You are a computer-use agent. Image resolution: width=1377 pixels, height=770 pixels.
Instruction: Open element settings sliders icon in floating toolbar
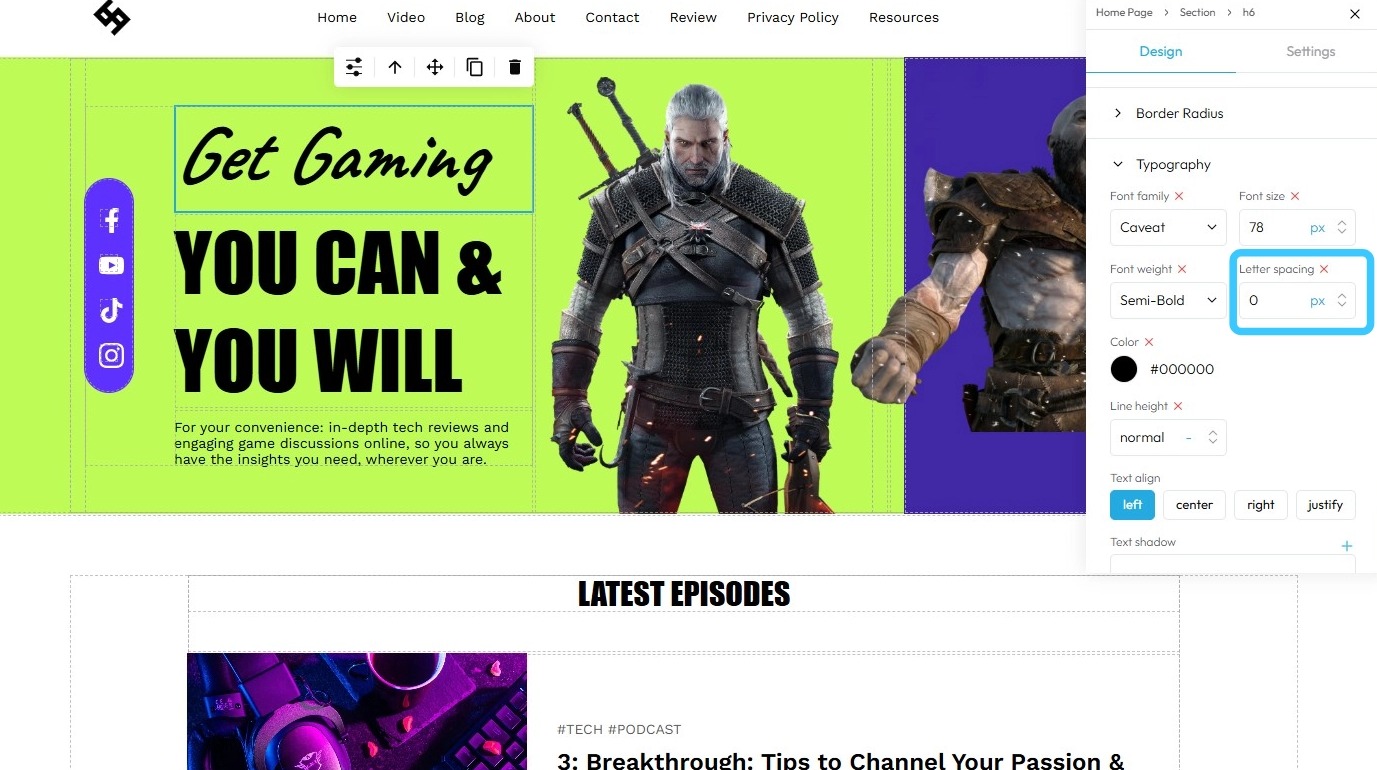click(354, 67)
